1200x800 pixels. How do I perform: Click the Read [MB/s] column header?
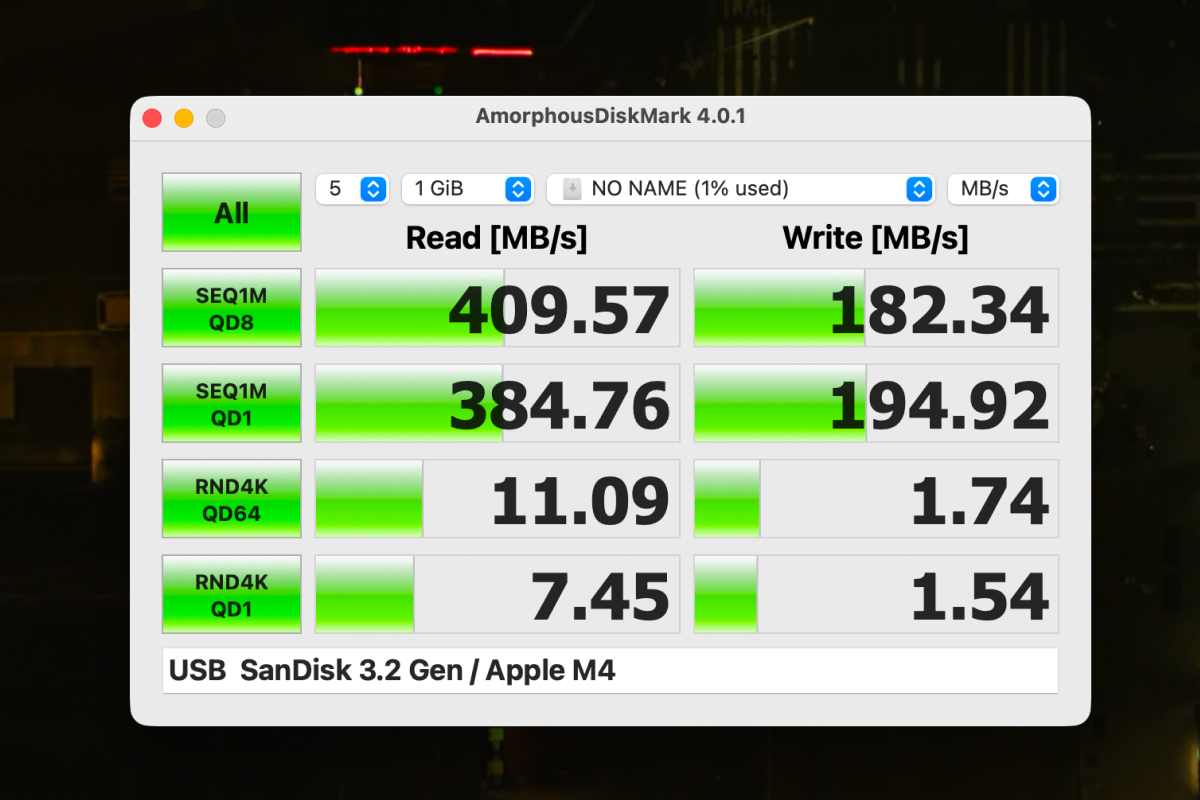tap(497, 238)
